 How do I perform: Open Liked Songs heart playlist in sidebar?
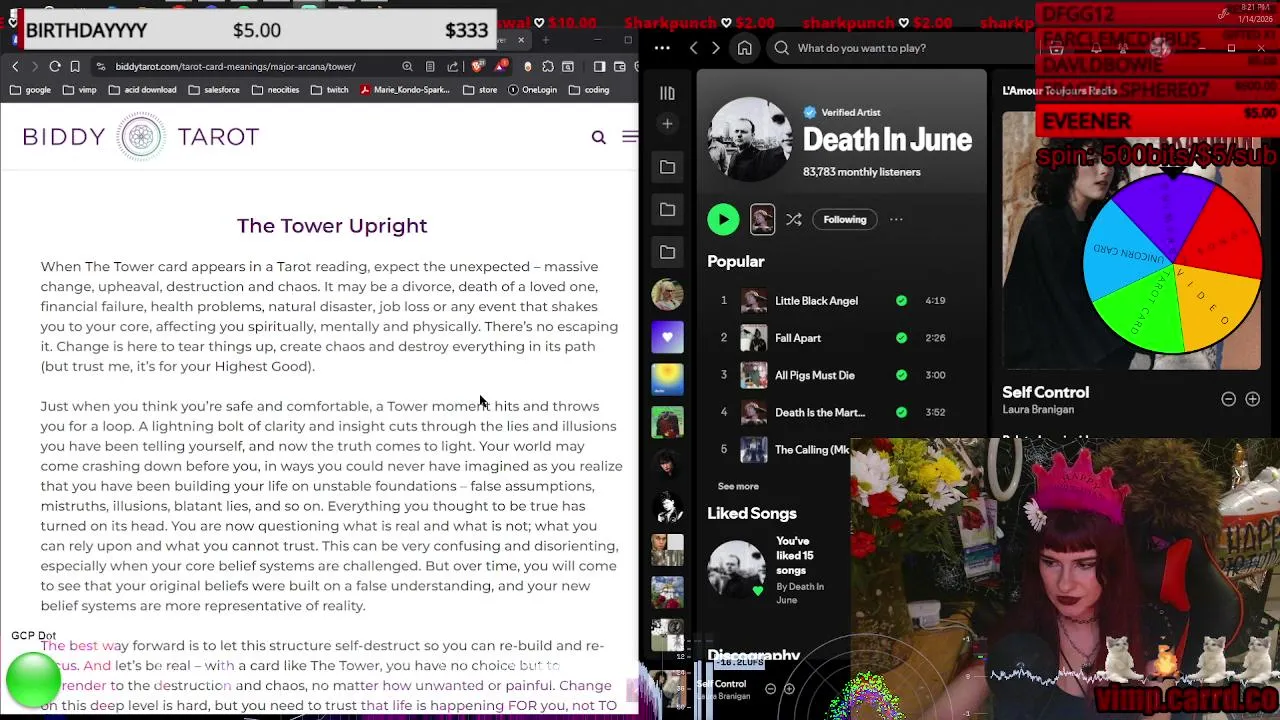[667, 337]
